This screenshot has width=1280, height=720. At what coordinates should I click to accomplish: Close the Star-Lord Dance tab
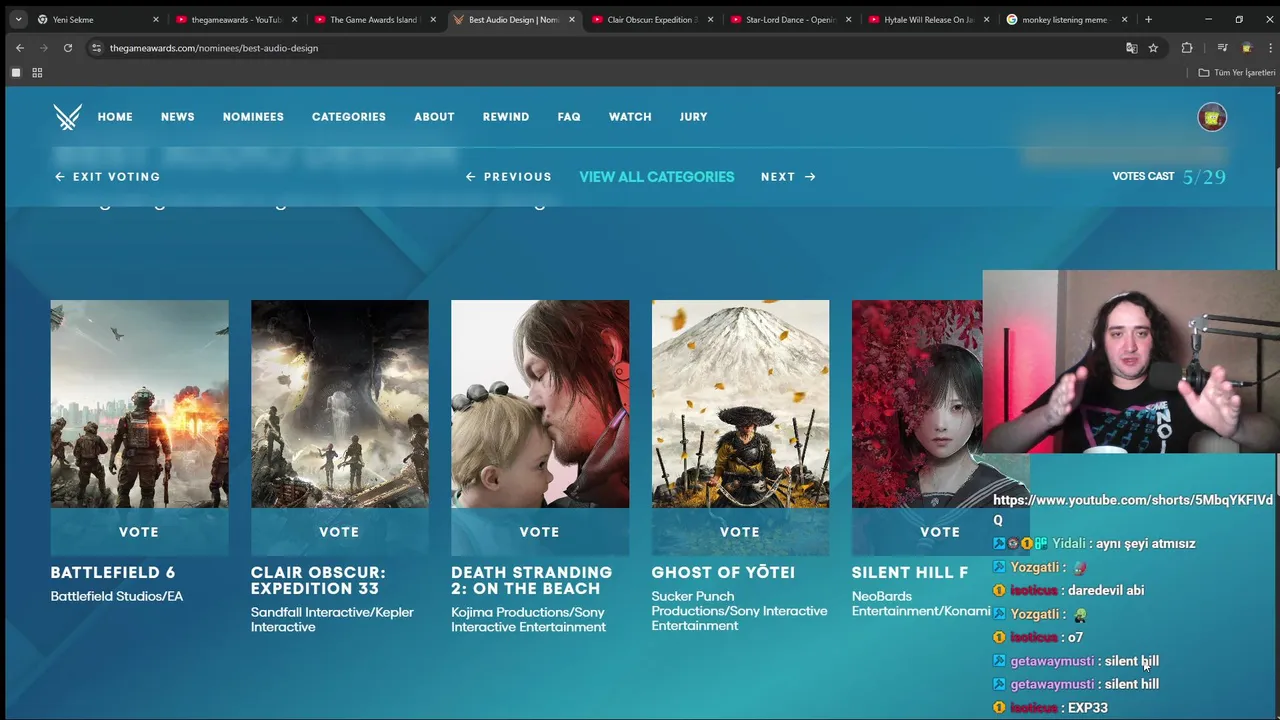[848, 19]
